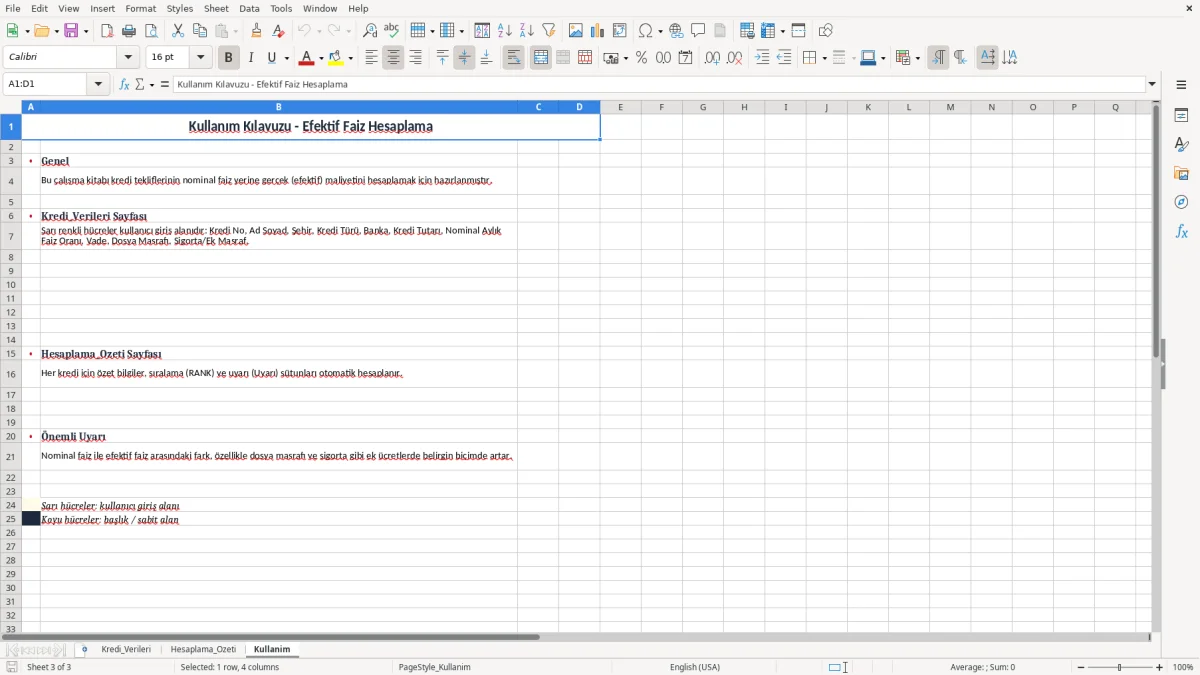Format cell as date
Viewport: 1200px width, 675px height.
tap(685, 58)
